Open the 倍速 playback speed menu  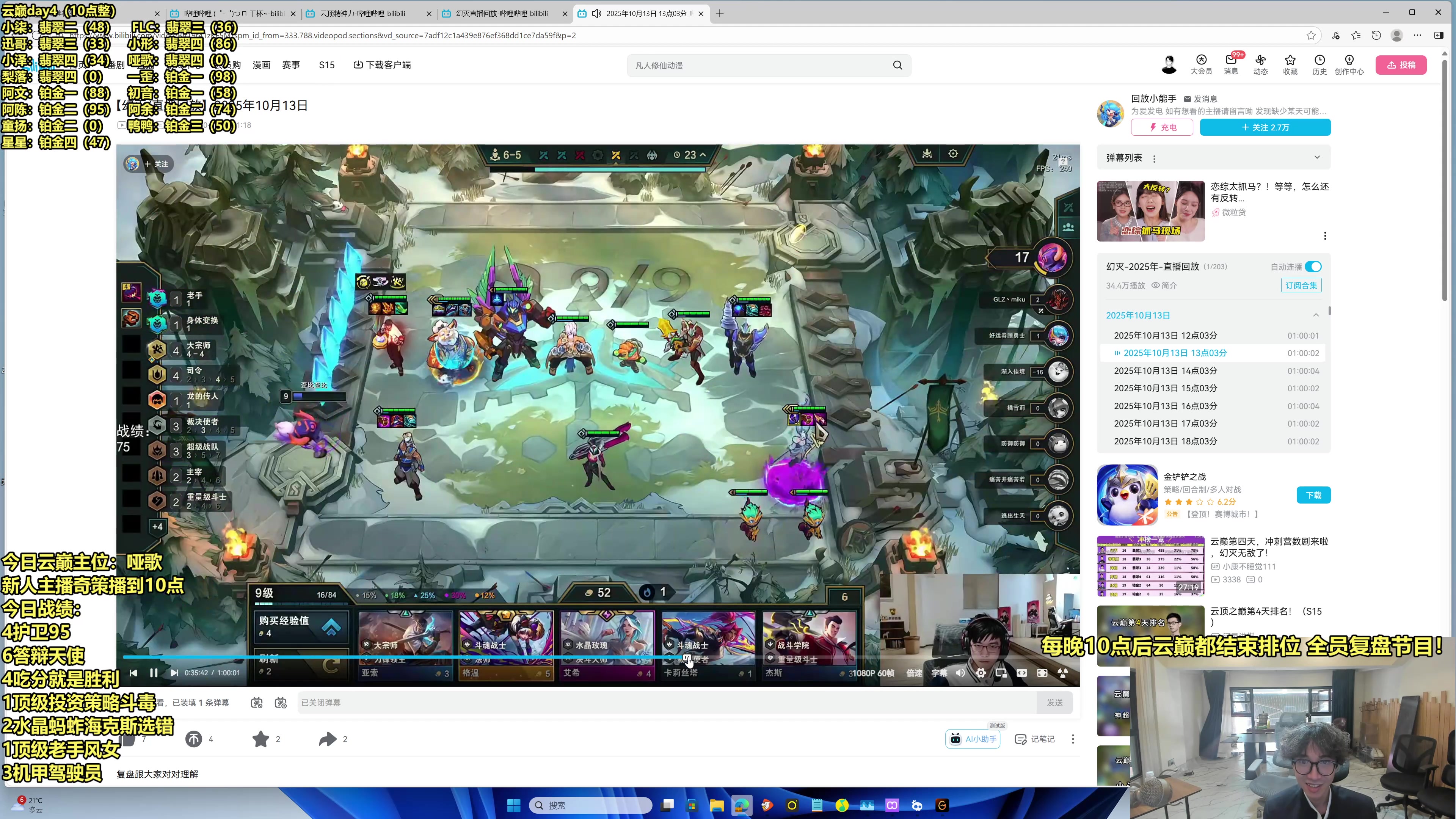pyautogui.click(x=914, y=673)
